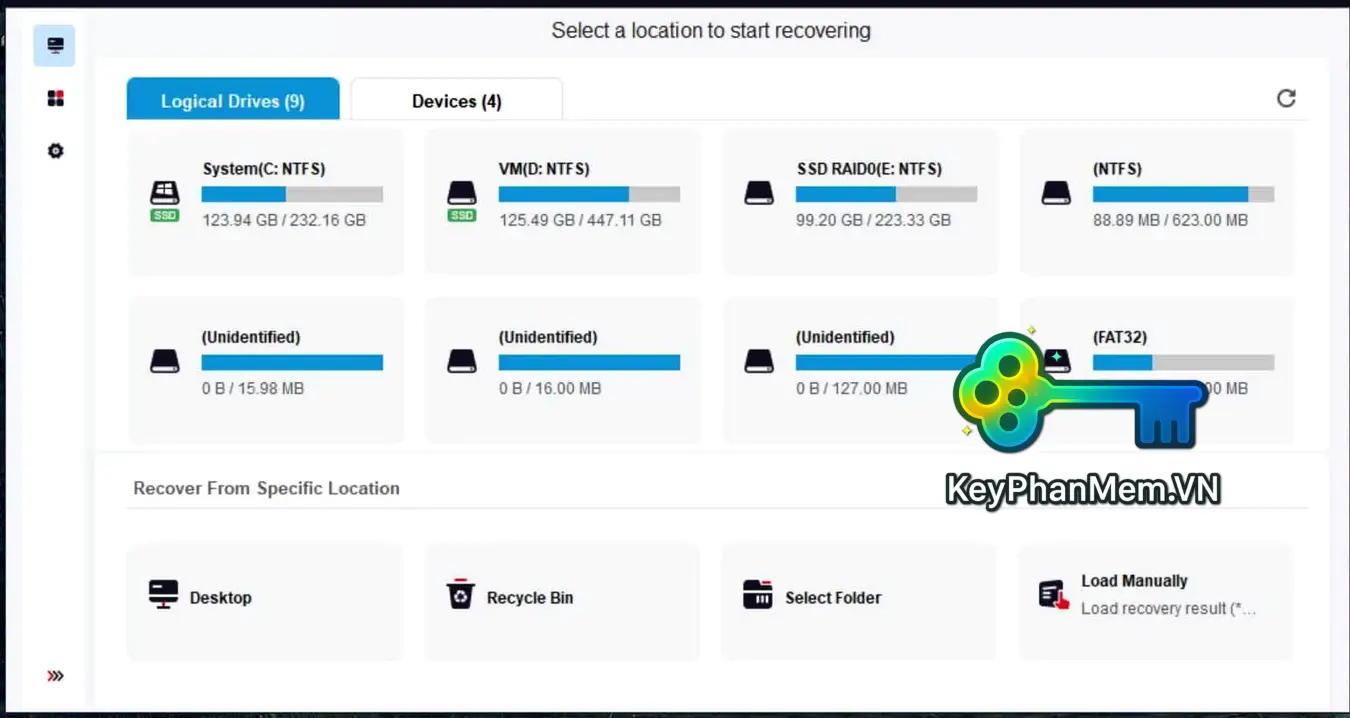Choose the SSD RAID0(E: NTFS) drive
The image size is (1350, 718).
click(x=858, y=200)
